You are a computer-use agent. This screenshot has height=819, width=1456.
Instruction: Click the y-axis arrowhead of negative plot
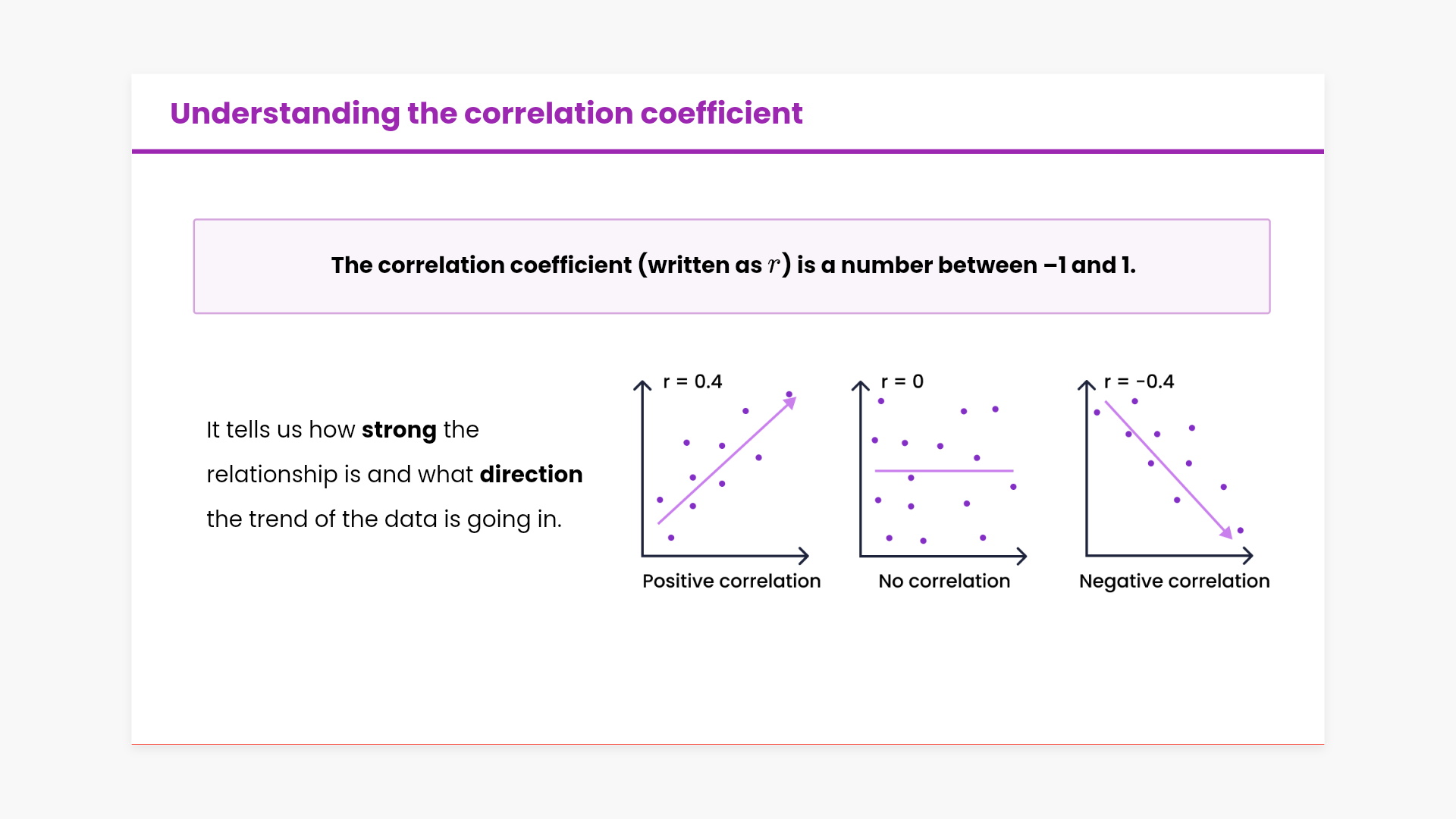[1087, 384]
